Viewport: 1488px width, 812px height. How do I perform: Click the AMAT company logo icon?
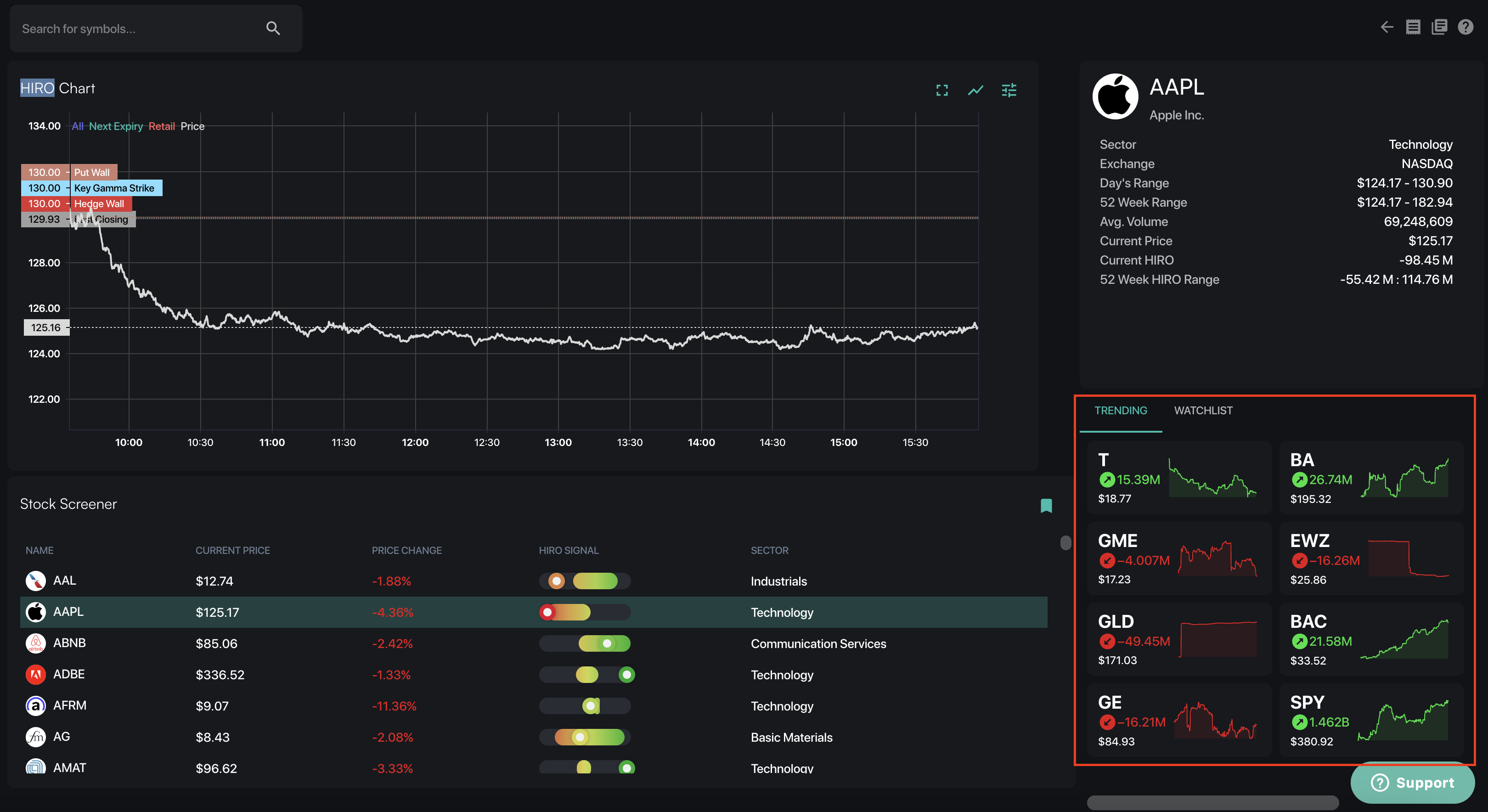coord(36,767)
